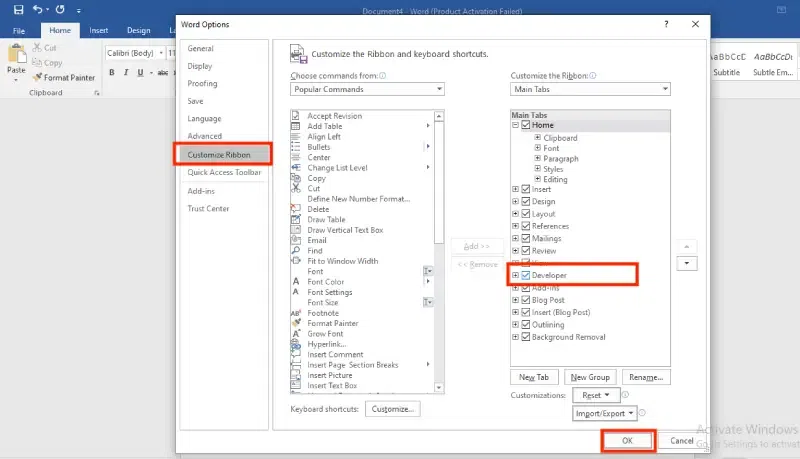Toggle Bold in Word ribbon font group
The width and height of the screenshot is (800, 459).
tap(112, 72)
